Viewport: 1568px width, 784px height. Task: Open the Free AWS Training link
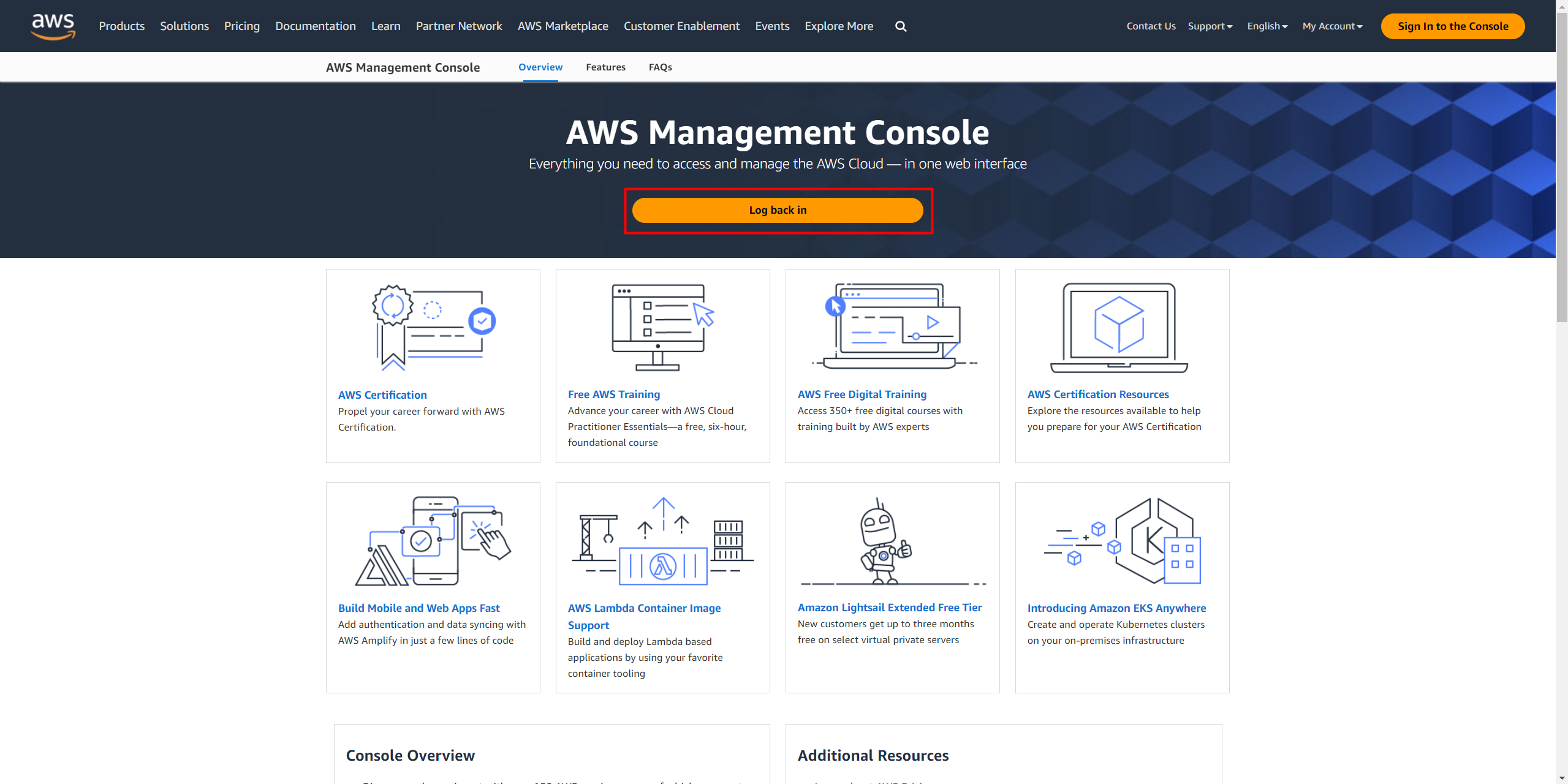pyautogui.click(x=614, y=394)
